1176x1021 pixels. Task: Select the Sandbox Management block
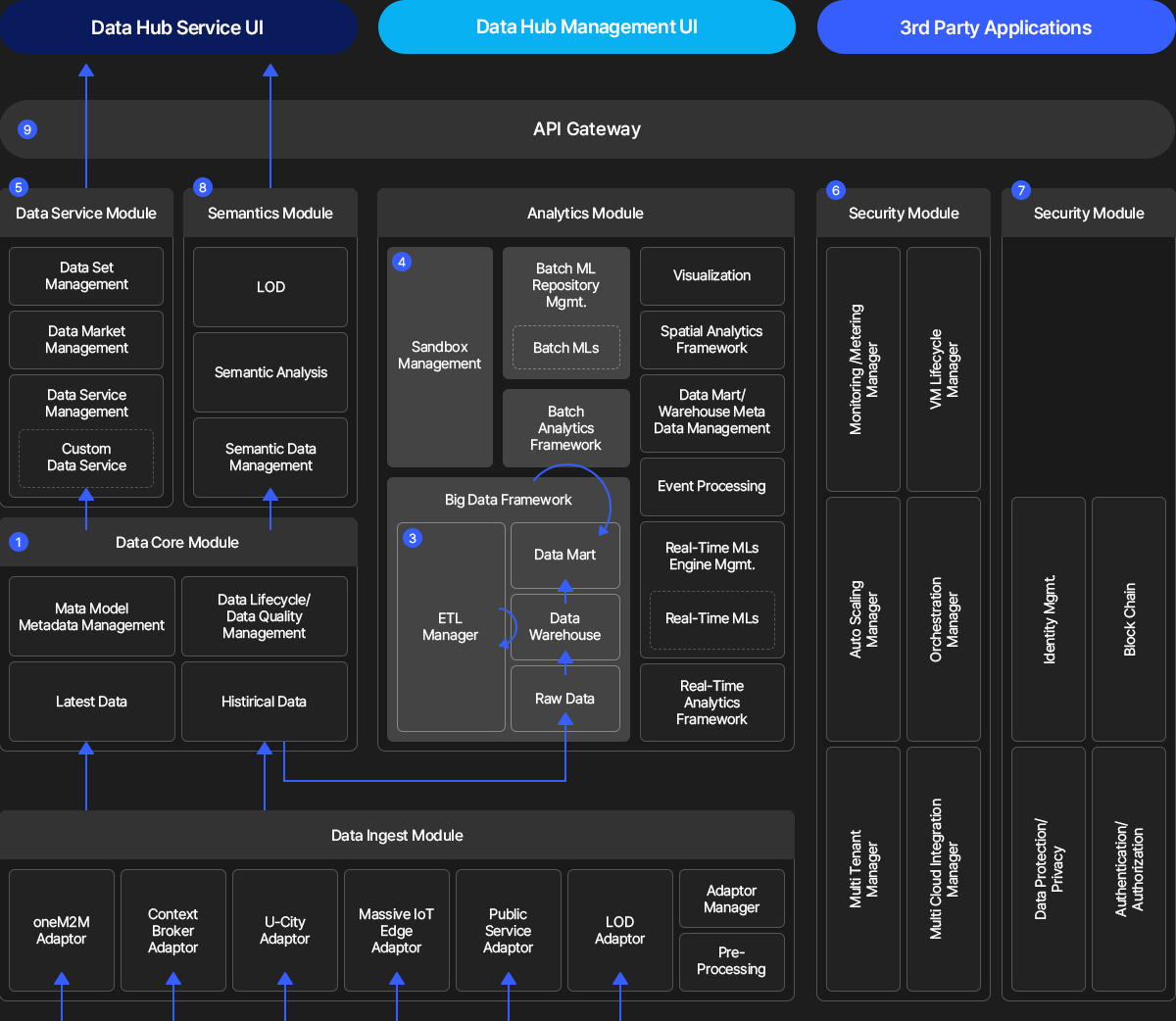point(440,357)
